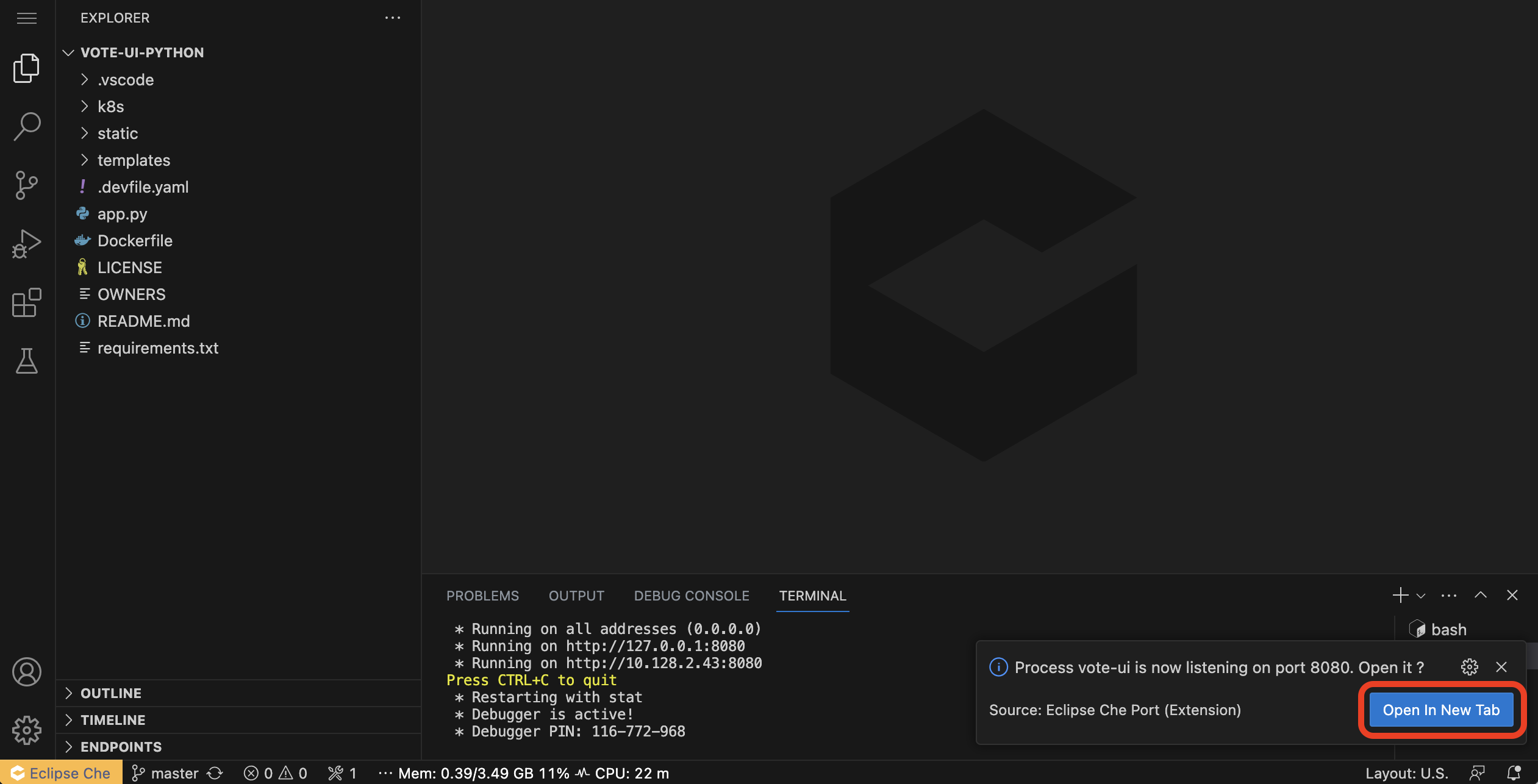Add a new terminal with plus icon

(1400, 595)
